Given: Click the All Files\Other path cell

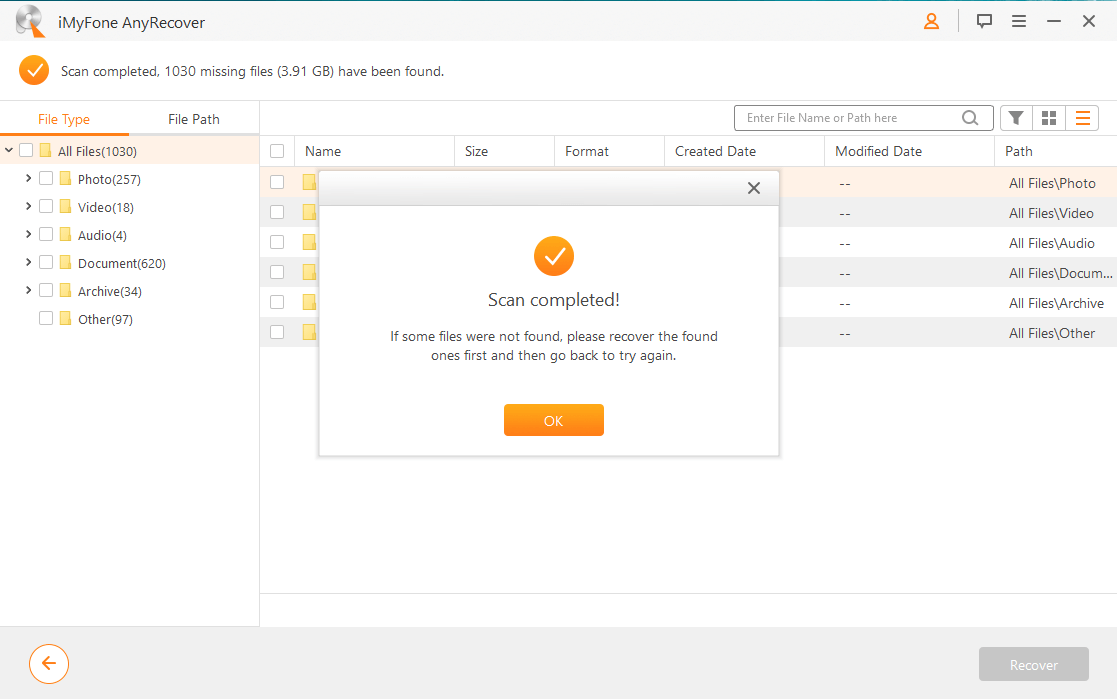Looking at the screenshot, I should 1052,333.
